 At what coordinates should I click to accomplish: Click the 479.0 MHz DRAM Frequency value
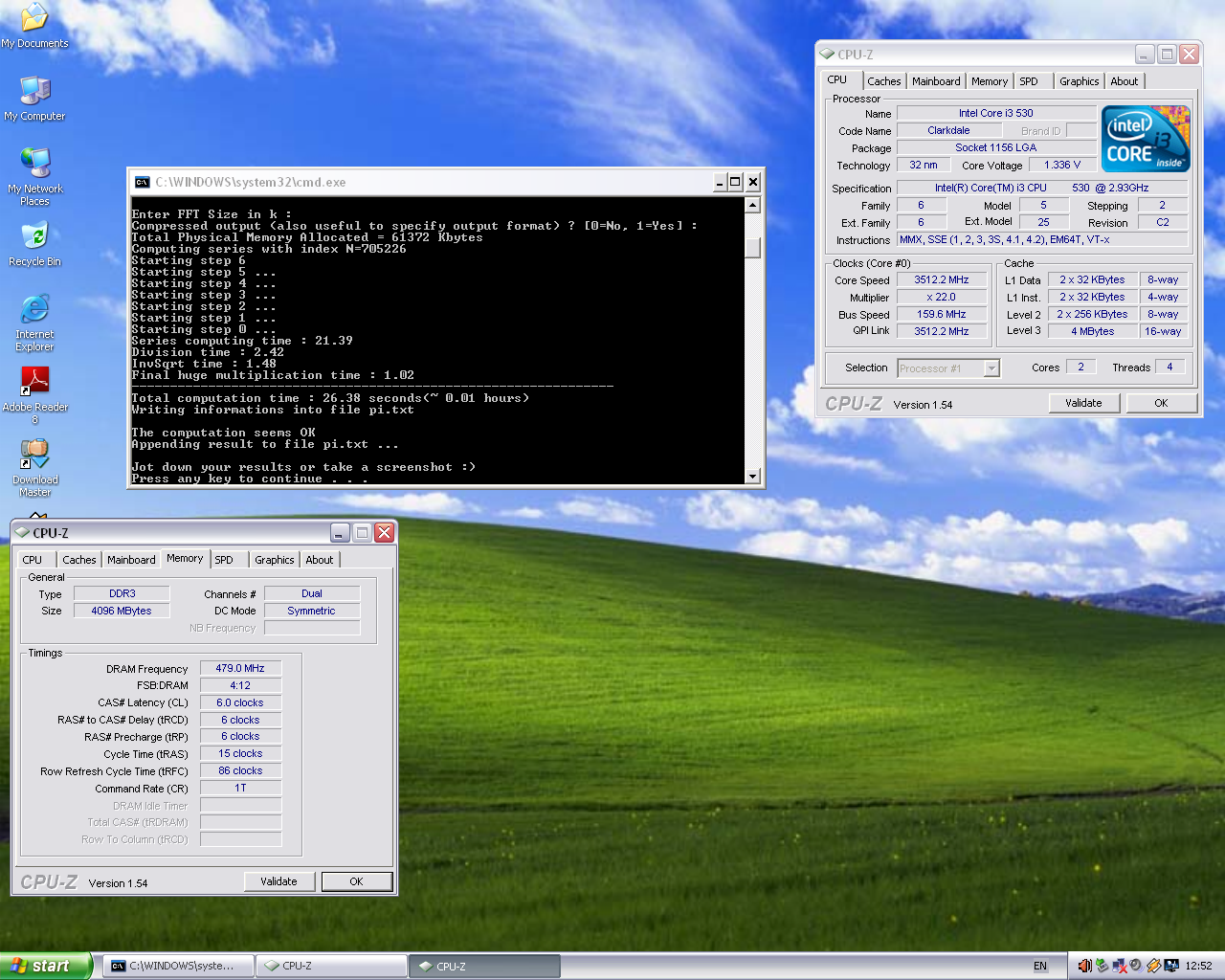[x=240, y=668]
